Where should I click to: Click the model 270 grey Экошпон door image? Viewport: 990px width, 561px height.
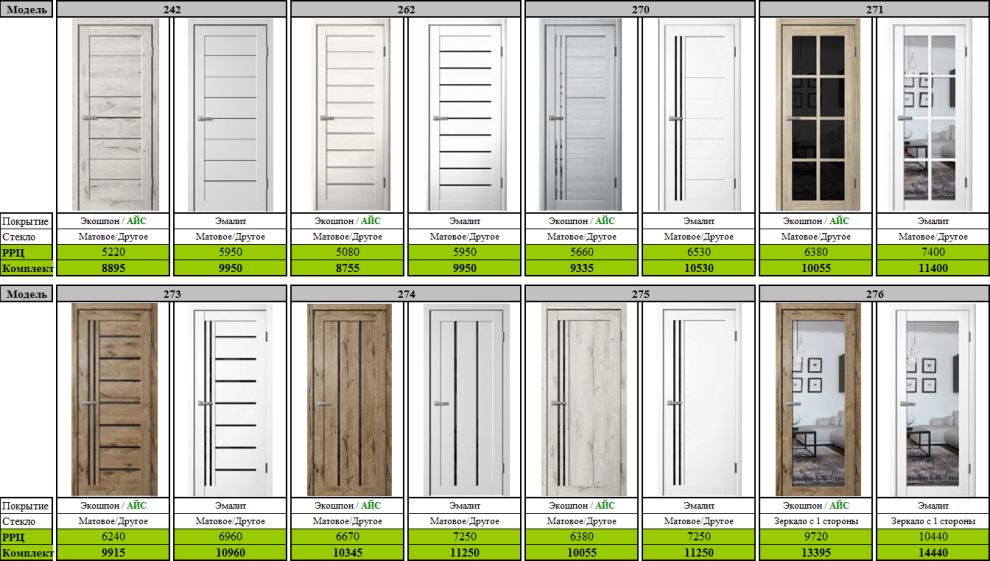[582, 114]
